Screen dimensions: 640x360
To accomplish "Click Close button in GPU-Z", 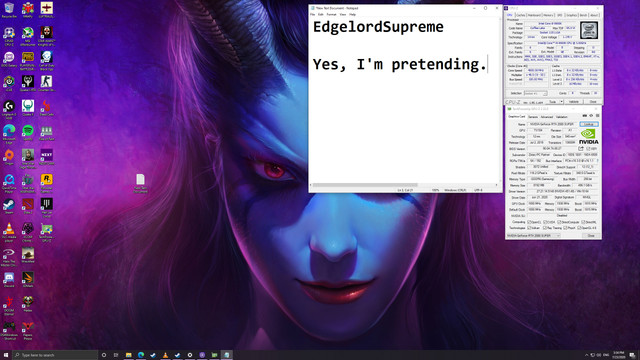I will click(591, 236).
